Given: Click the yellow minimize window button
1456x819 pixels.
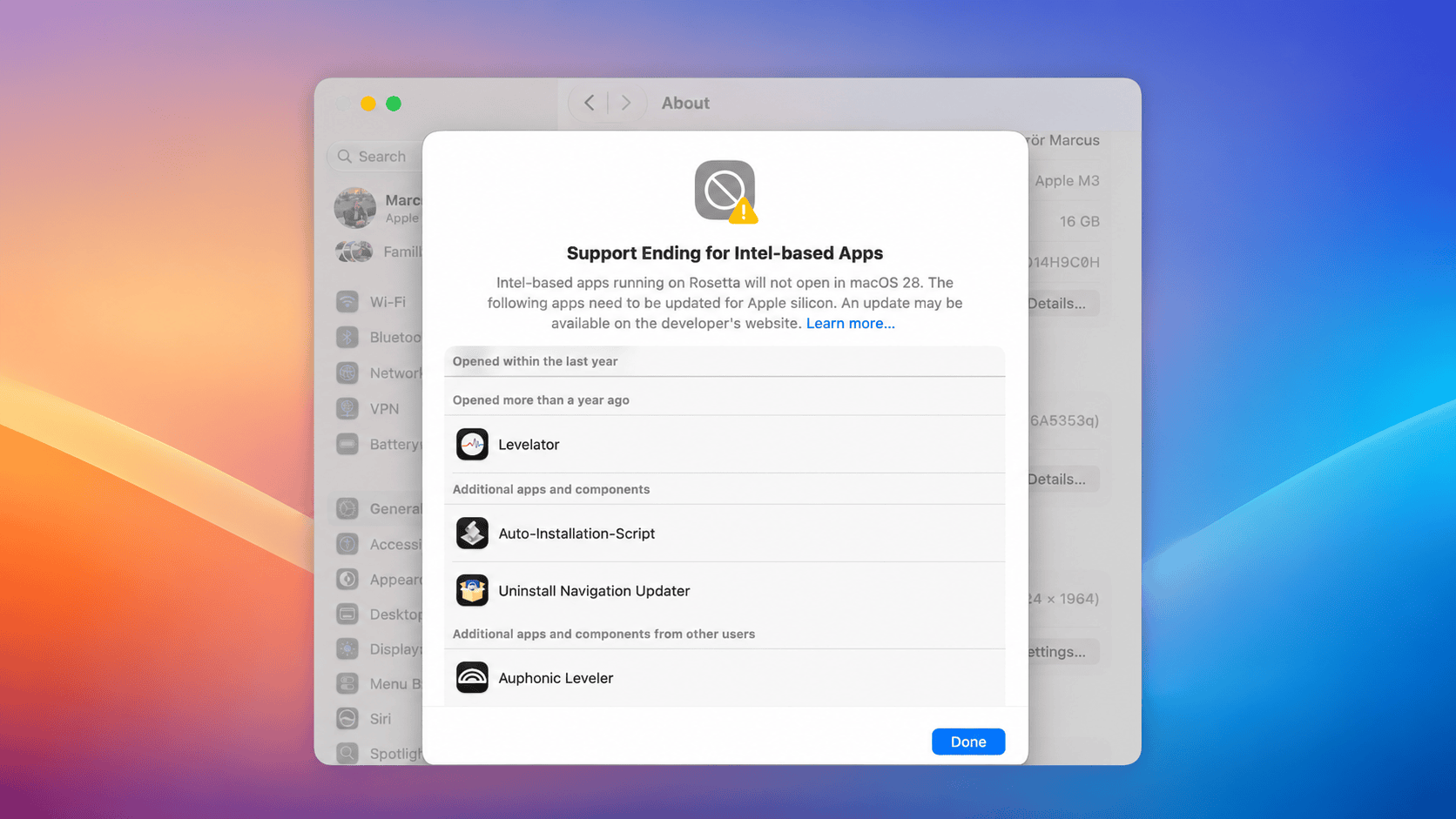Looking at the screenshot, I should 368,104.
